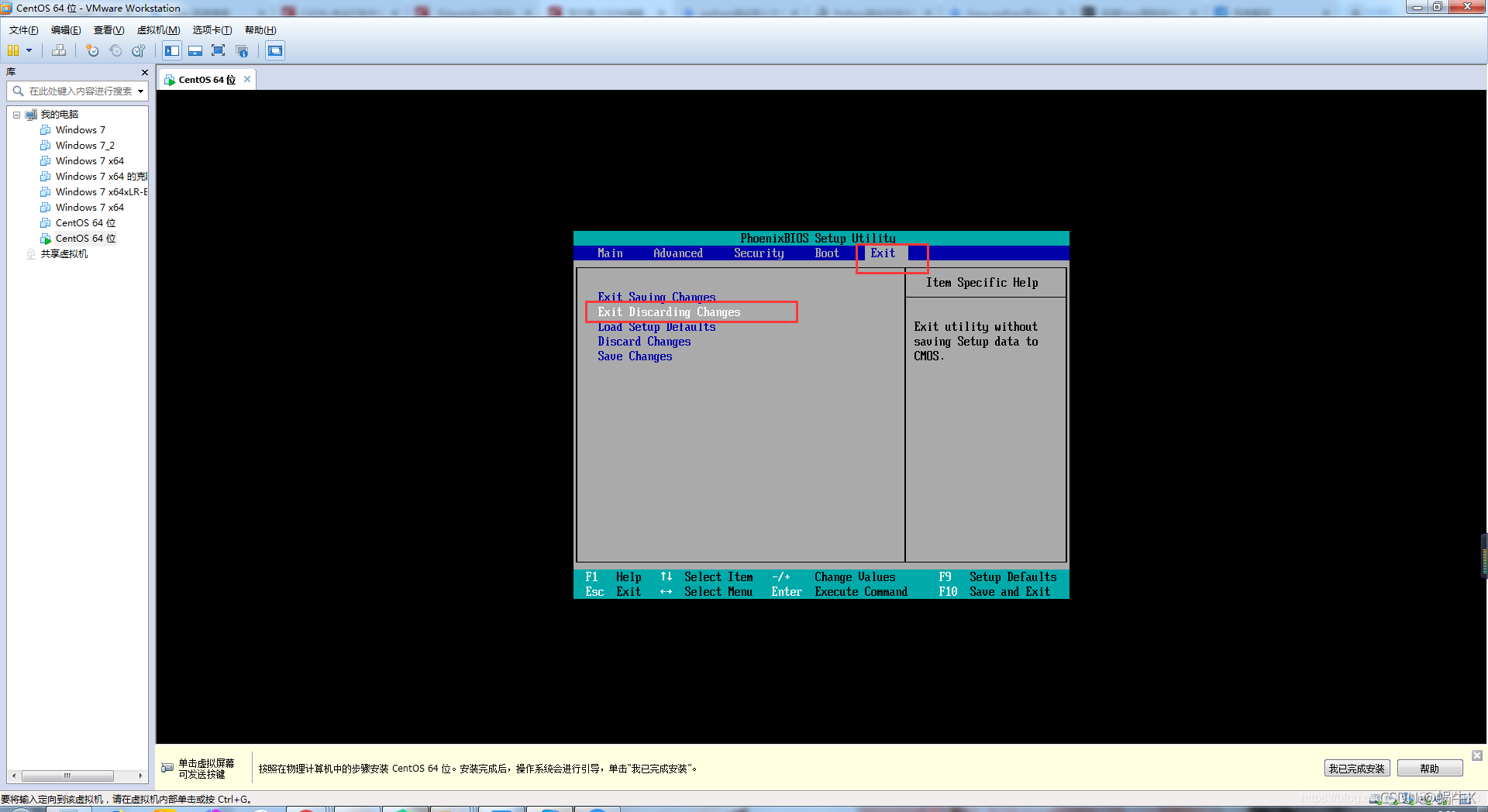Image resolution: width=1488 pixels, height=812 pixels.
Task: Open the 帮助(H) menu
Action: coord(260,30)
